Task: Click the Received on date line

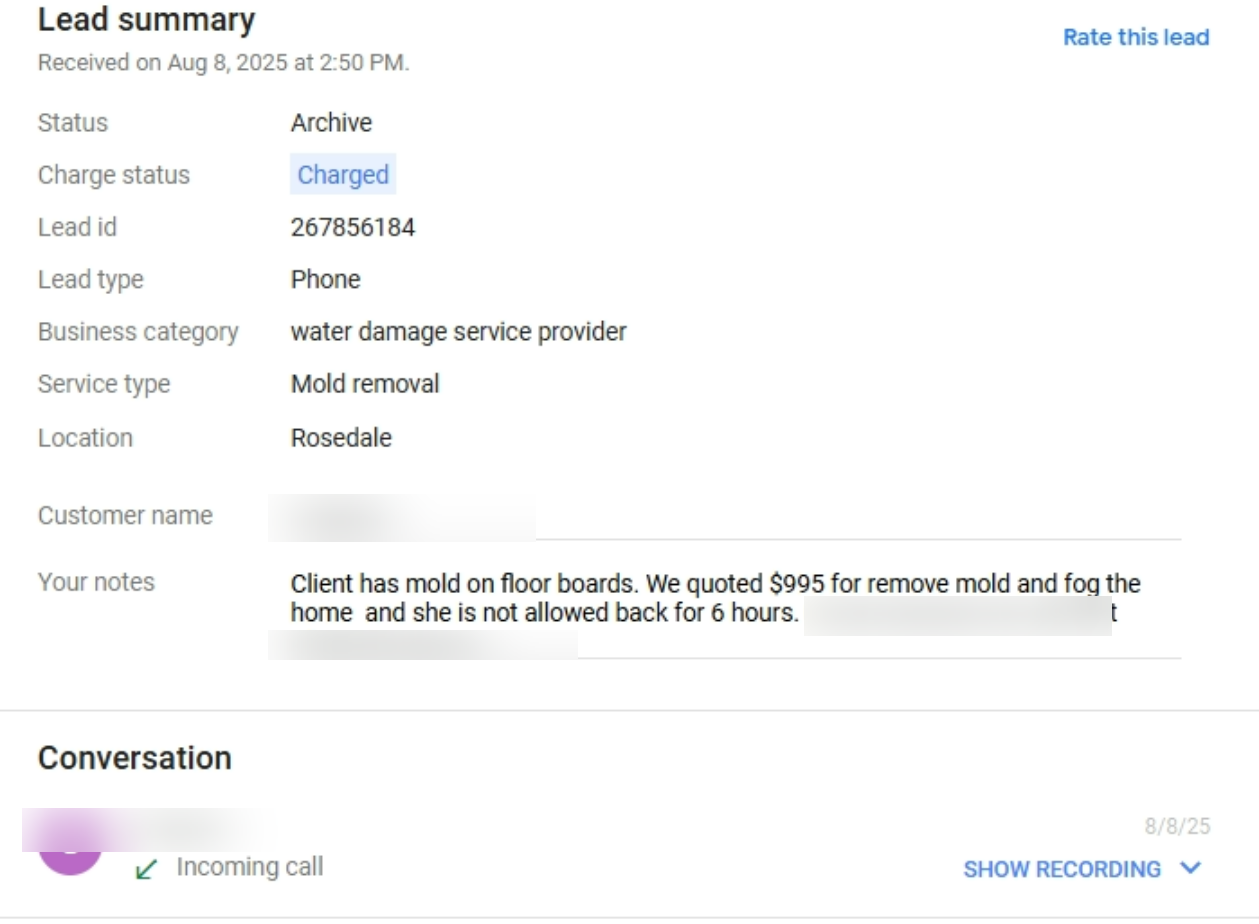Action: click(x=223, y=63)
